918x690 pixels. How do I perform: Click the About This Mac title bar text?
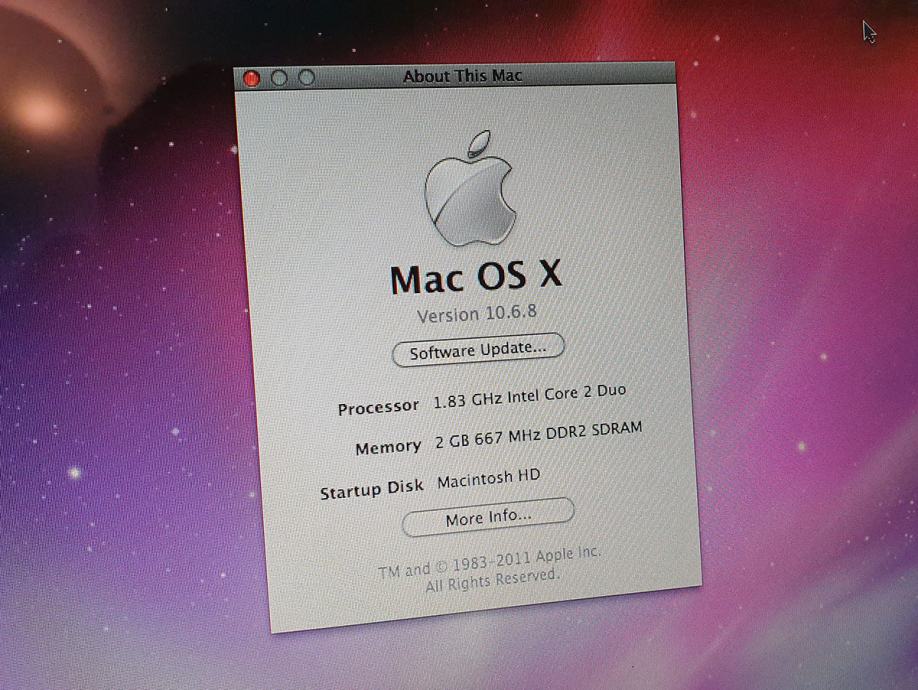[x=463, y=75]
